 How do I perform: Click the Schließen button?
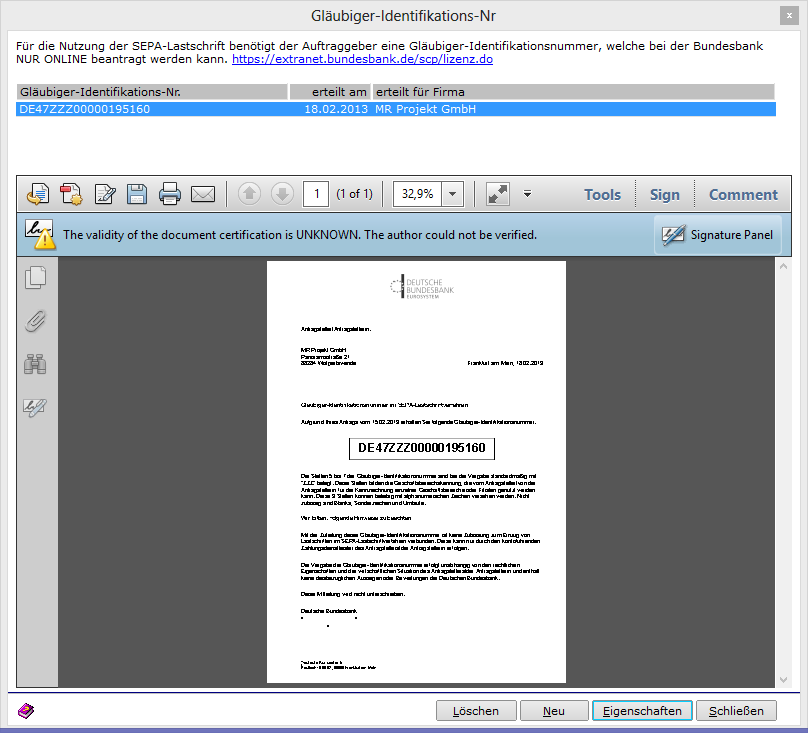(x=736, y=711)
